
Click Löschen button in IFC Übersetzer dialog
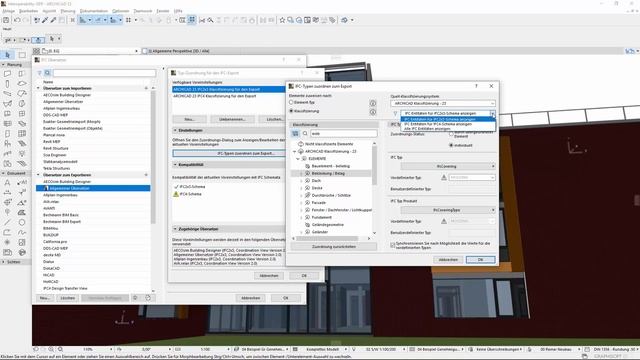click(67, 298)
